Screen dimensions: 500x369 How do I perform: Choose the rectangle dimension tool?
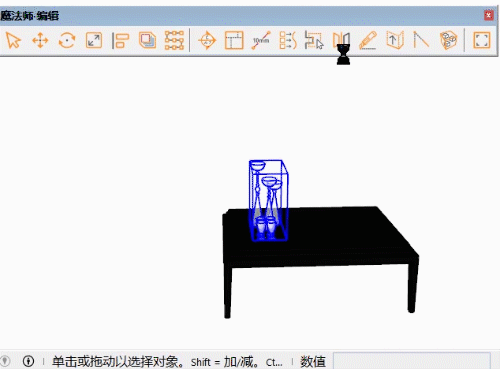point(234,41)
